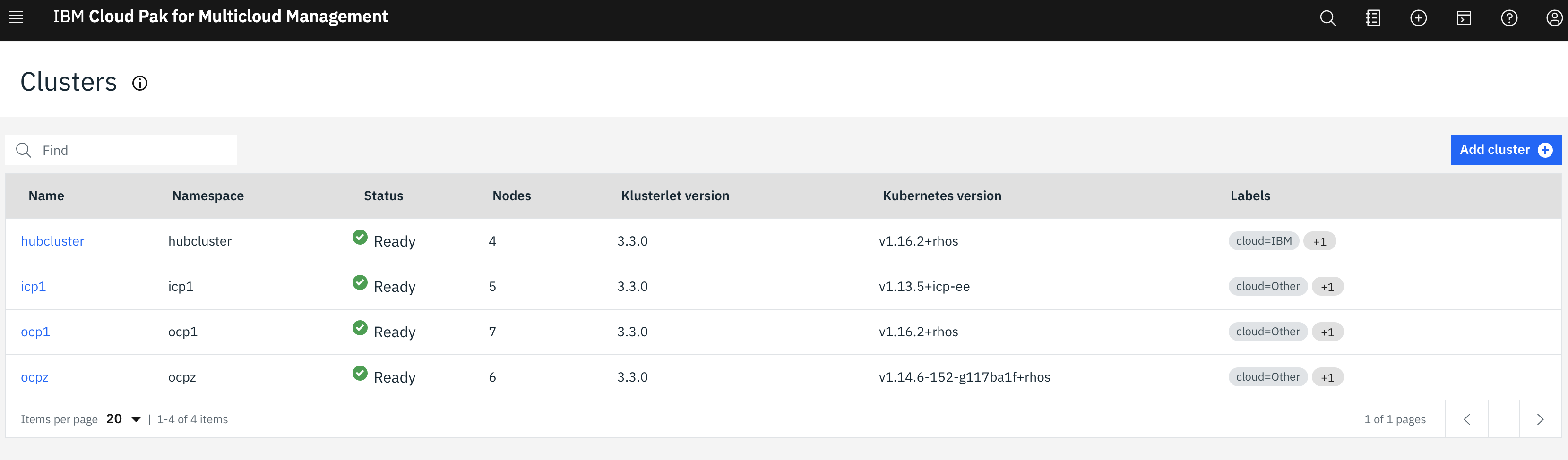Expand +1 labels for icp1
This screenshot has height=460, width=1568.
click(1327, 287)
